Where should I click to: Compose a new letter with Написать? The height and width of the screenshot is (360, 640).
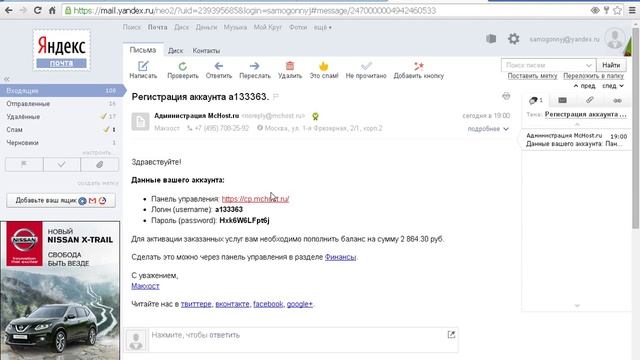143,70
